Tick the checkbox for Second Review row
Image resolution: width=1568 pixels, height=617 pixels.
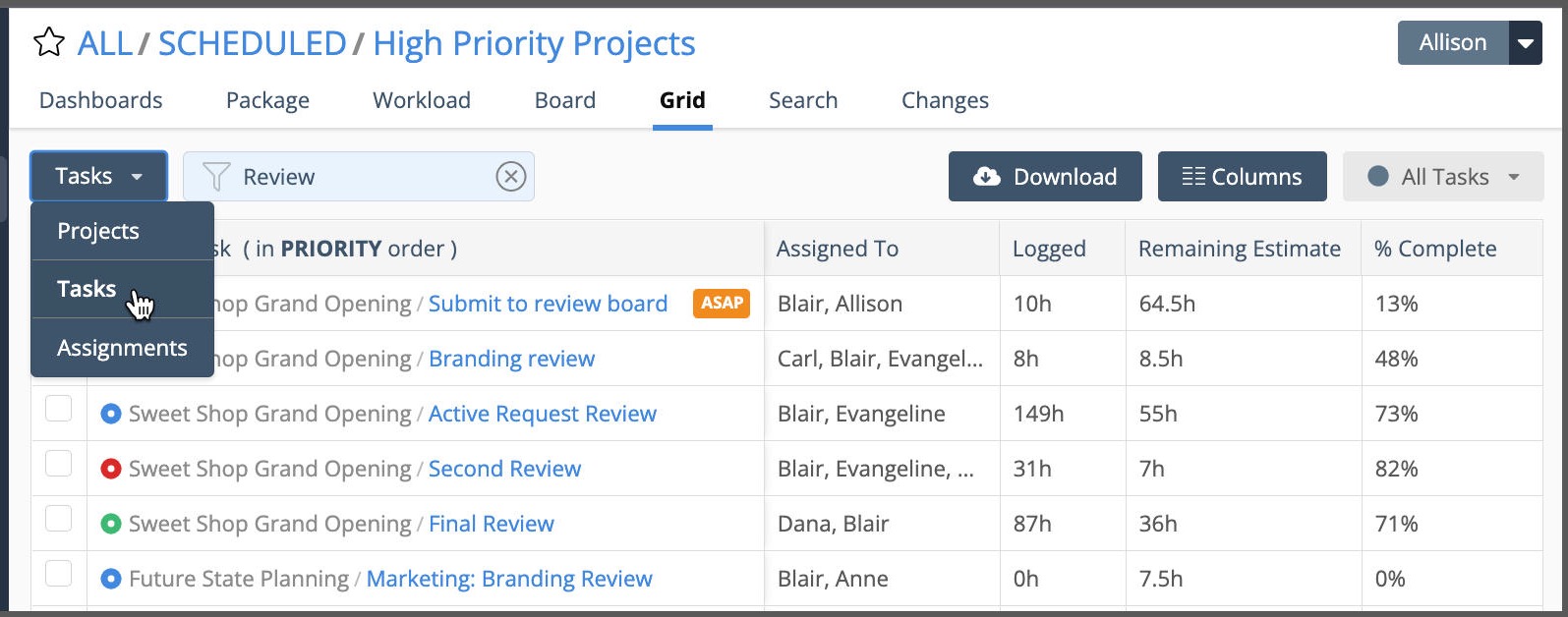coord(59,464)
